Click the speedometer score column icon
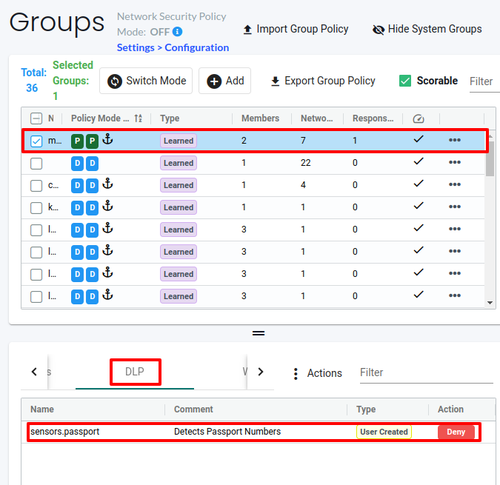The height and width of the screenshot is (485, 500). coord(418,119)
